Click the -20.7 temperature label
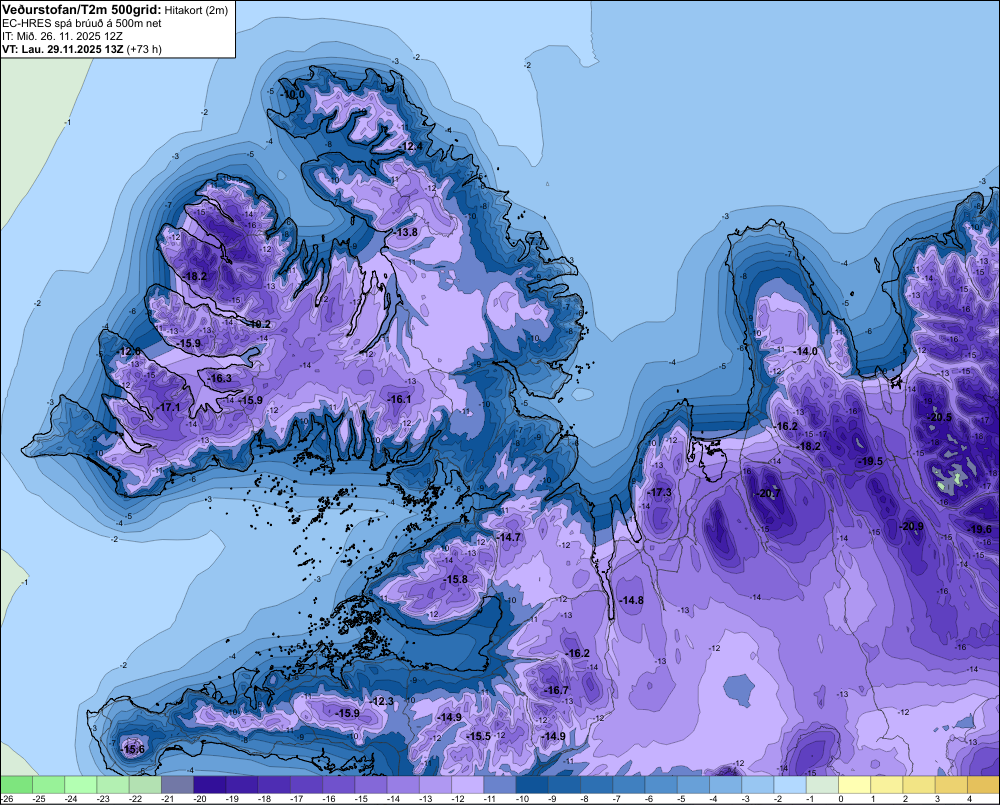The image size is (1000, 805). click(x=768, y=494)
